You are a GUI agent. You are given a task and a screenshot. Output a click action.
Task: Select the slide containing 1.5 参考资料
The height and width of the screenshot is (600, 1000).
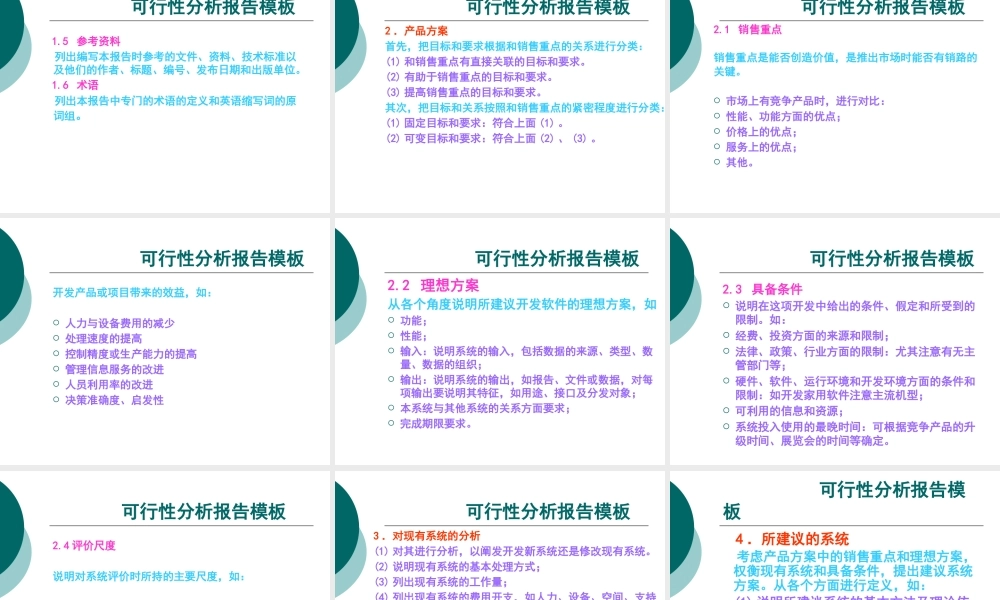tap(165, 106)
